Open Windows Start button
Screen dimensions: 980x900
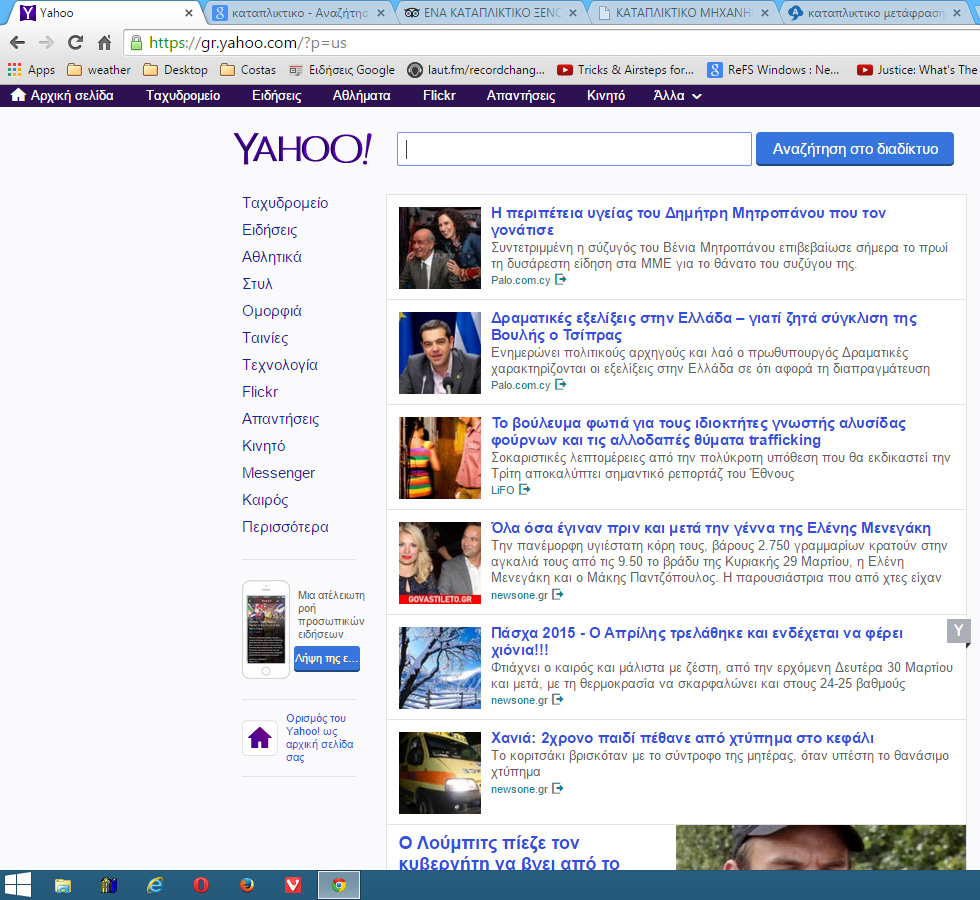pyautogui.click(x=18, y=885)
